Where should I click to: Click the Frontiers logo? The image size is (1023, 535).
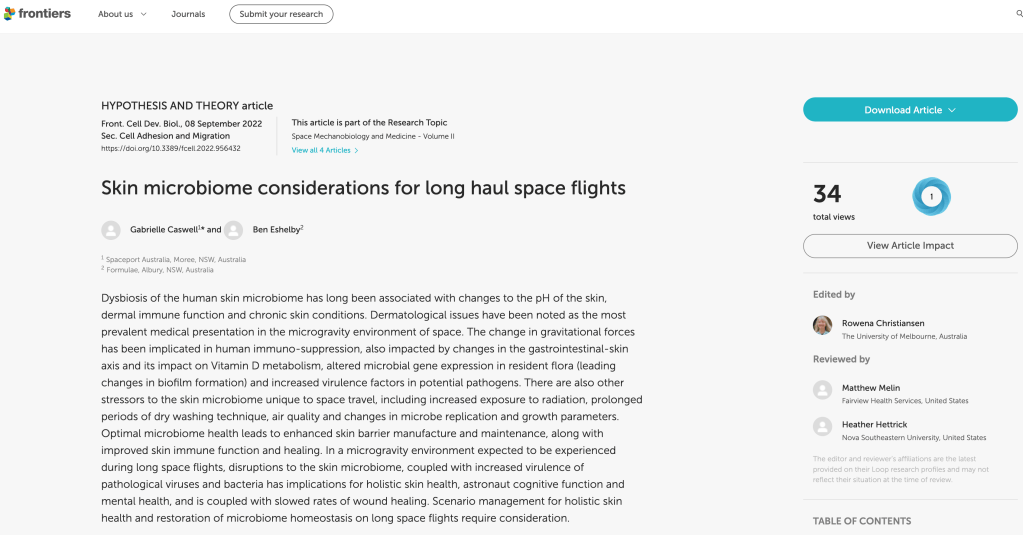[x=37, y=14]
